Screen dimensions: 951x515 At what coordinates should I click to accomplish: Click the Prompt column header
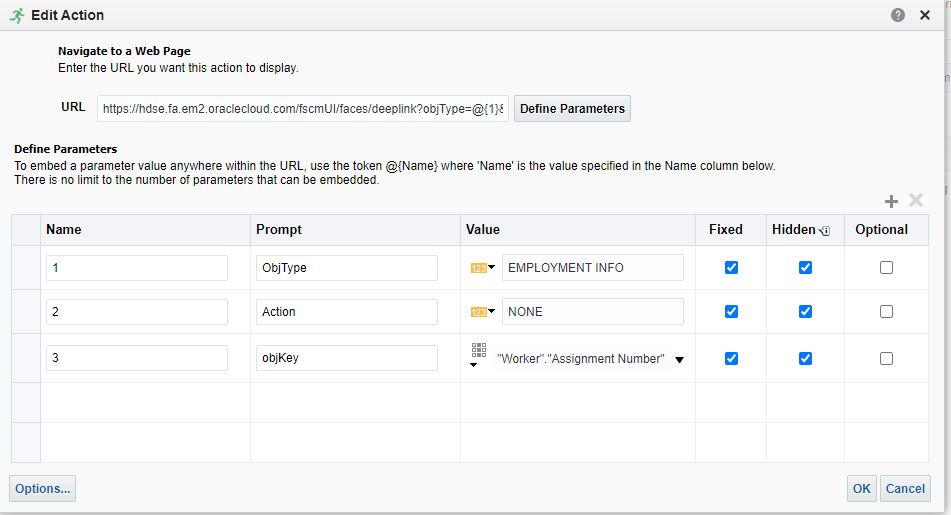pos(355,229)
